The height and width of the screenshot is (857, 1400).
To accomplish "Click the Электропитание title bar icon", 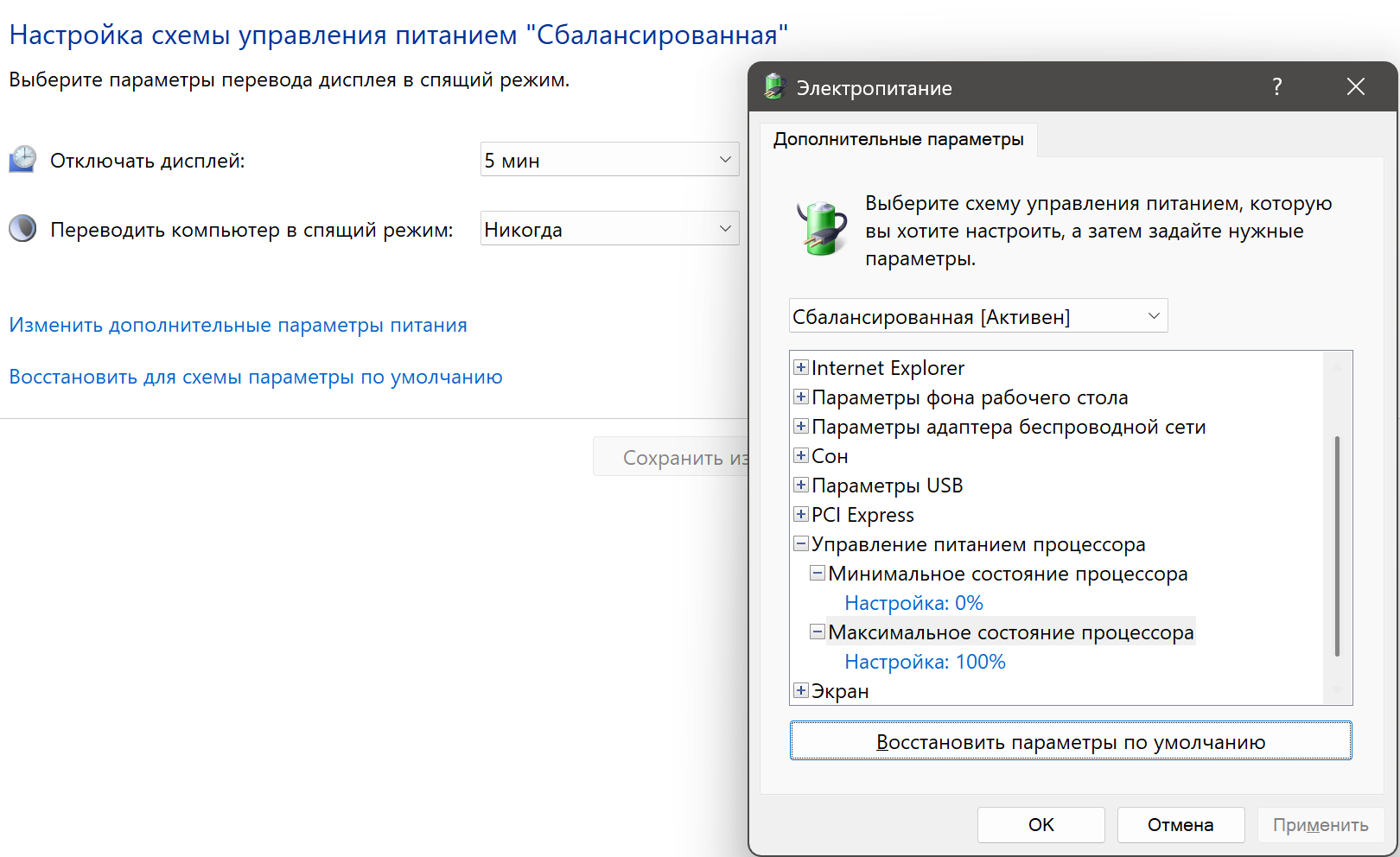I will (x=773, y=87).
